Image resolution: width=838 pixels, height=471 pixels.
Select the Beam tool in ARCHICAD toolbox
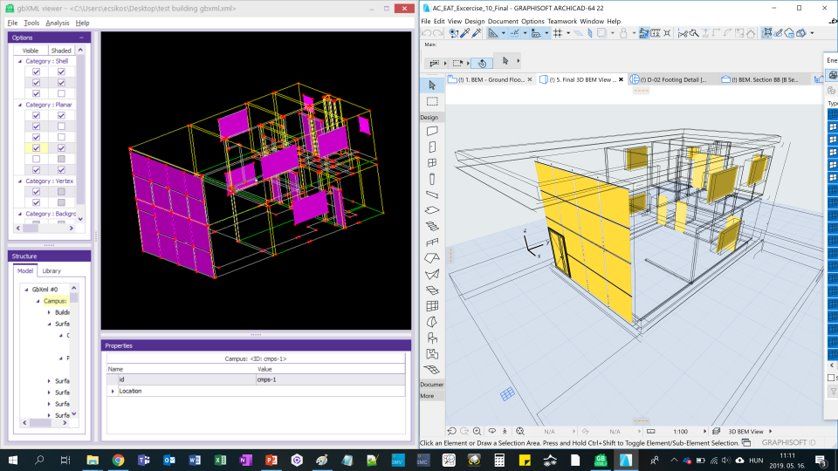432,195
